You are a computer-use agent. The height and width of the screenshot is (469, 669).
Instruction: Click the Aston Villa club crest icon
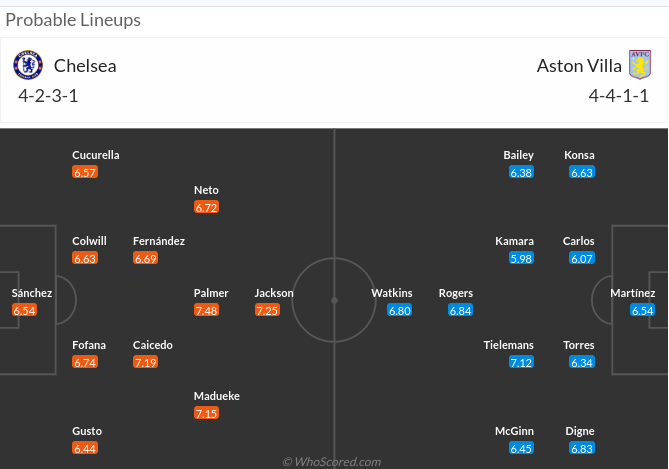pos(639,66)
